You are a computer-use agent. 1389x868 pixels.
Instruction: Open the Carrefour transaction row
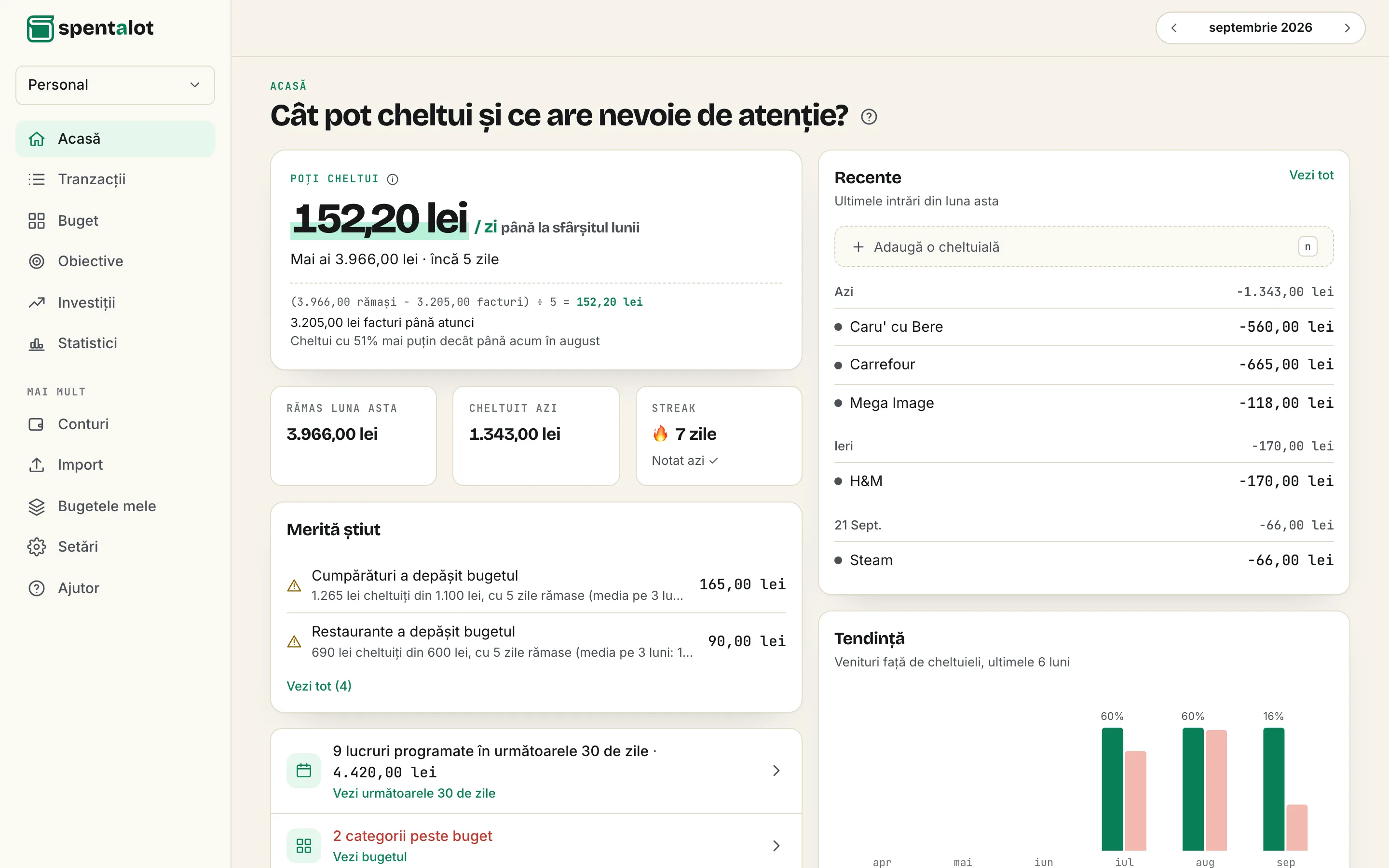(x=1084, y=365)
